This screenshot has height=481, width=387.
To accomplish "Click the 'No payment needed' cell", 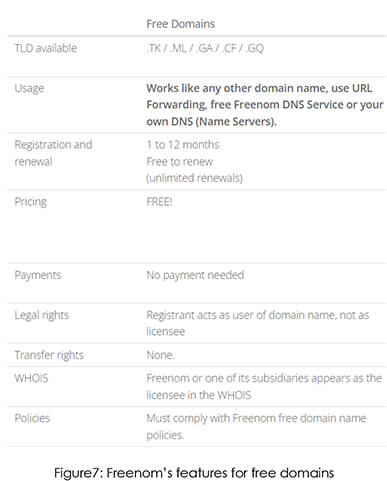I will point(195,275).
